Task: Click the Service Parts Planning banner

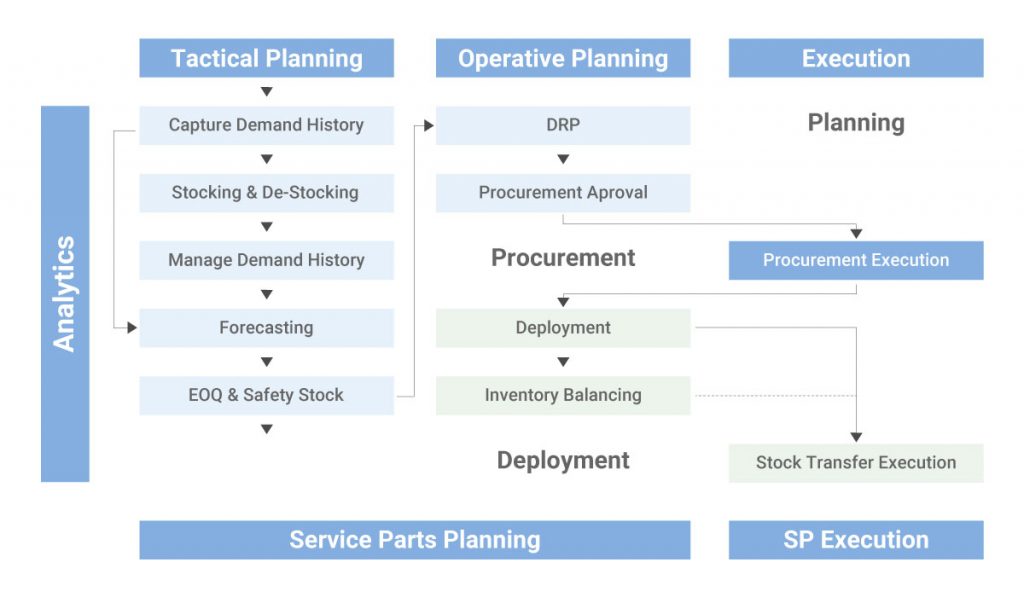Action: 415,540
